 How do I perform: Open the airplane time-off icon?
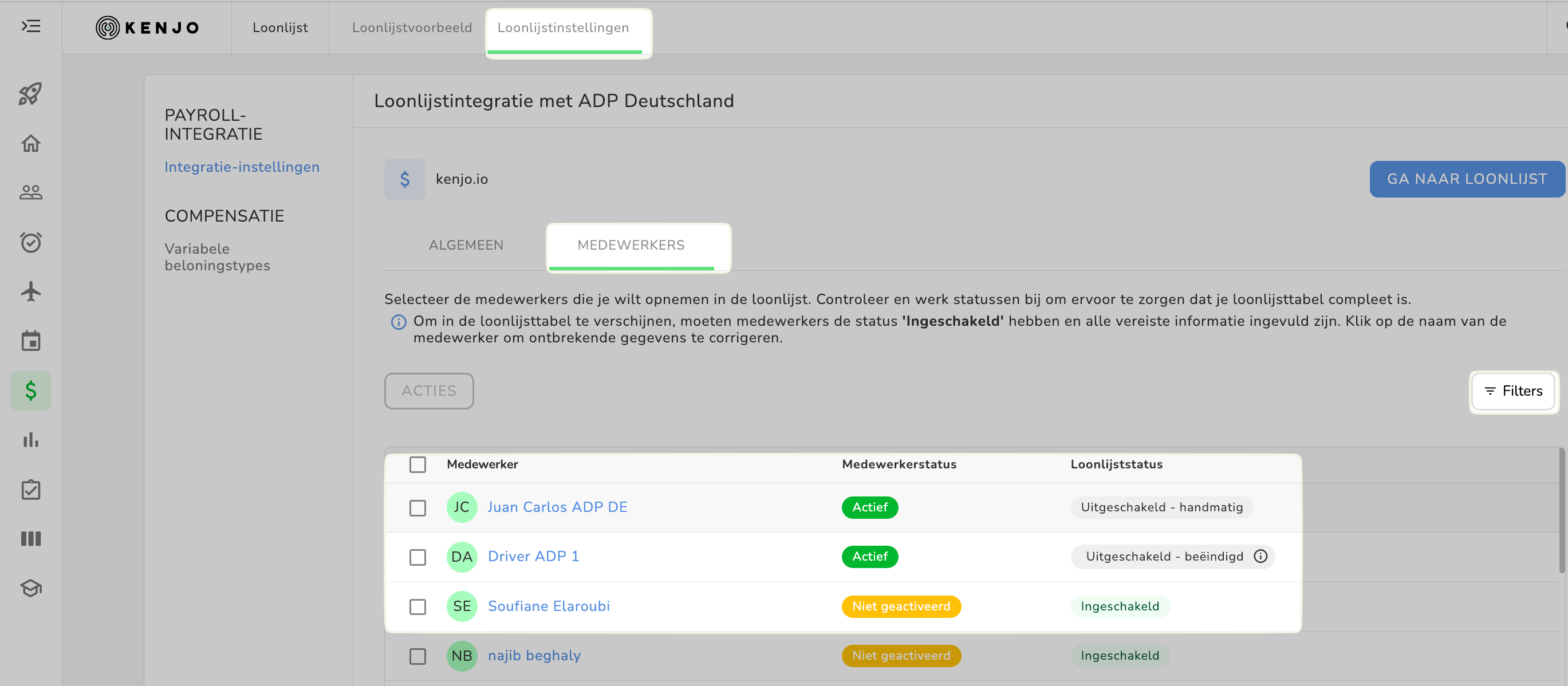(x=30, y=291)
